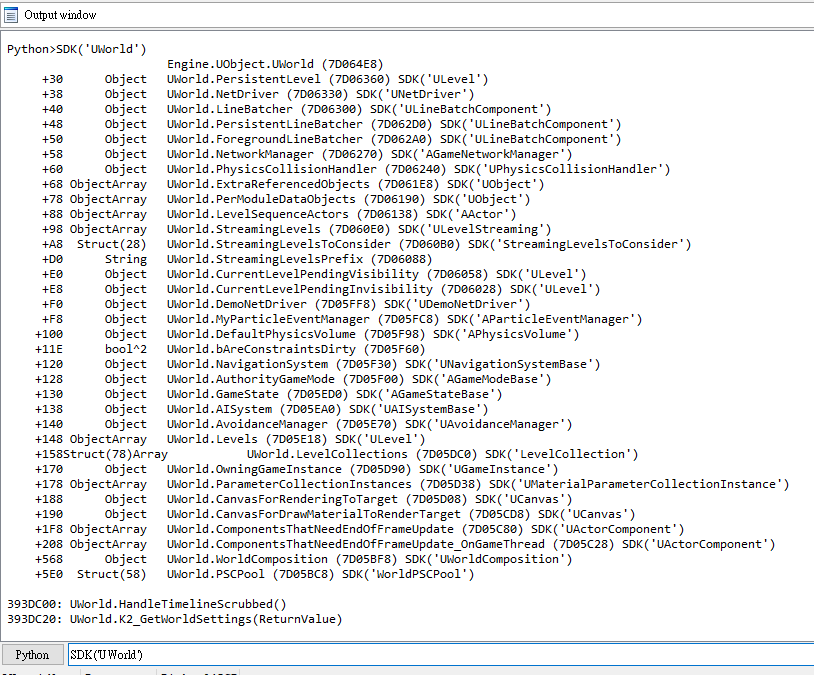Screen dimensions: 814x675
Task: Click the Output window icon
Action: 11,15
